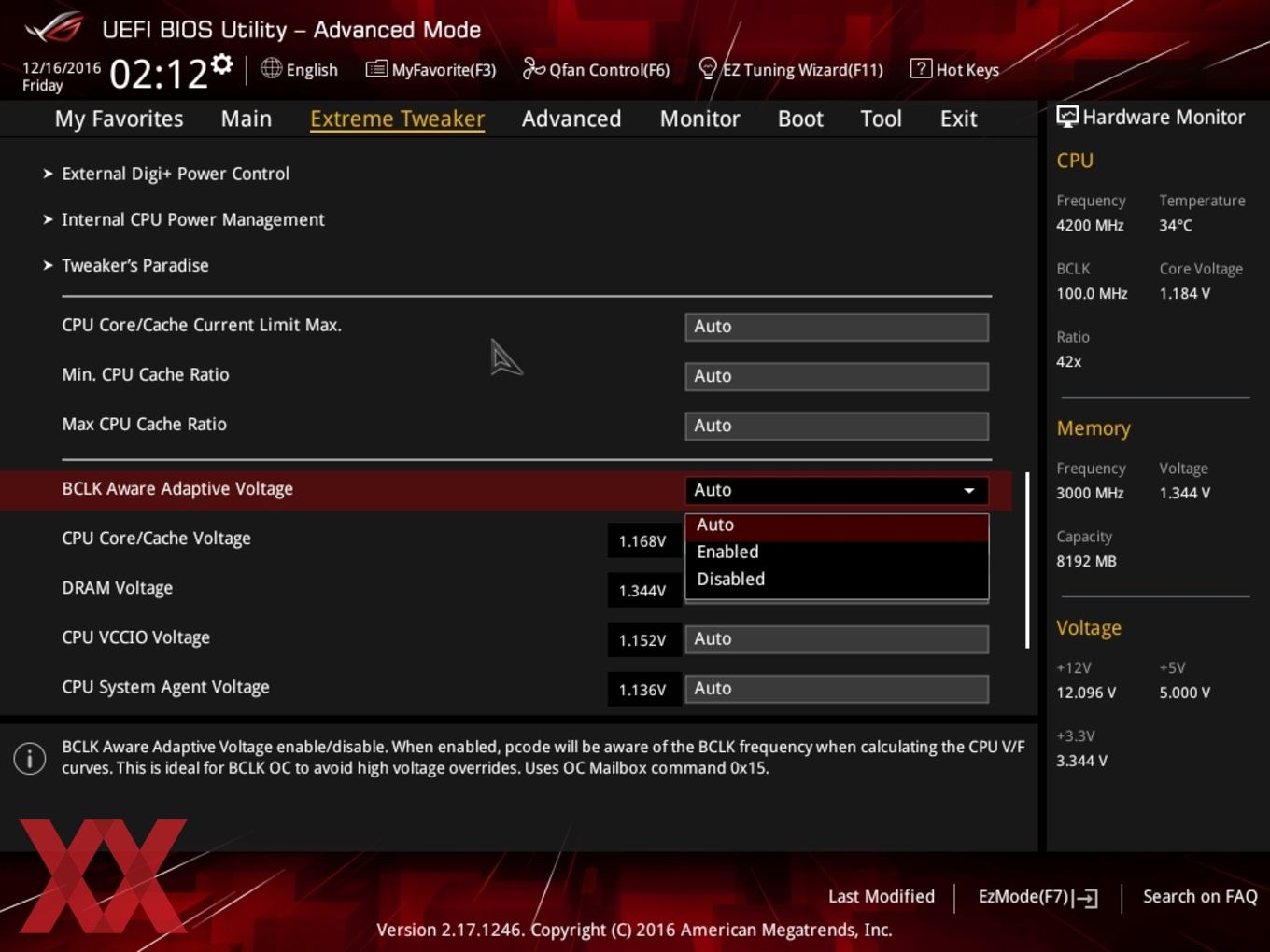This screenshot has width=1270, height=952.
Task: Click Last Modified button
Action: 882,897
